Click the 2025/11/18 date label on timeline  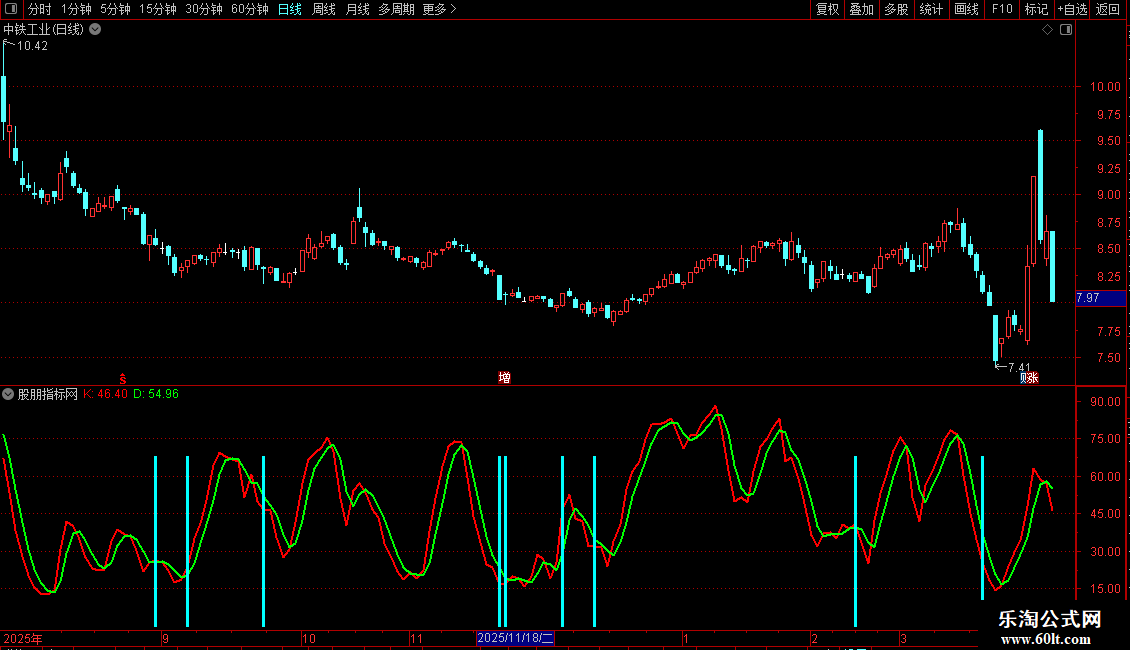pyautogui.click(x=515, y=638)
